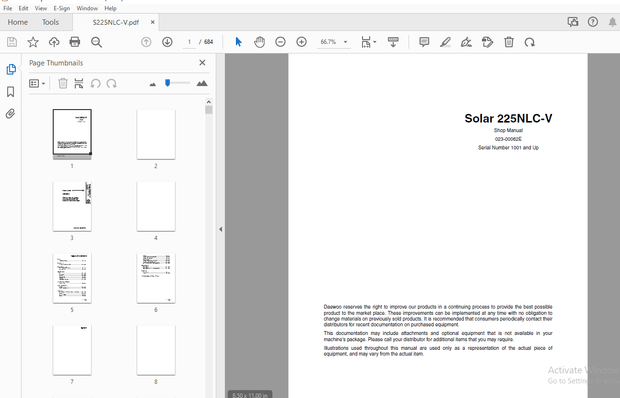The image size is (620, 398).
Task: Reduce thumbnail size small mountain icon
Action: tap(153, 84)
